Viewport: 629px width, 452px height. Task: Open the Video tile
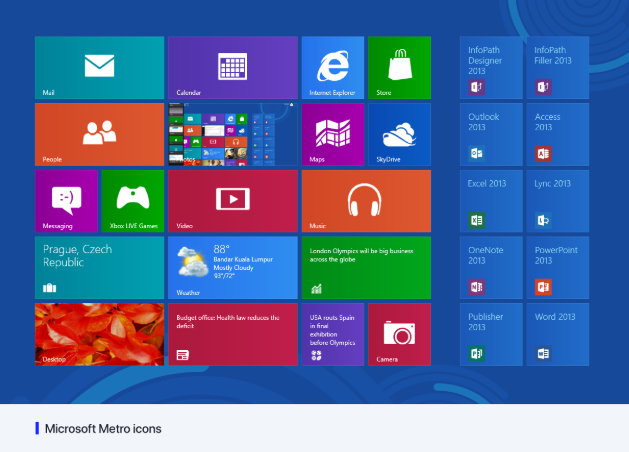pos(233,201)
